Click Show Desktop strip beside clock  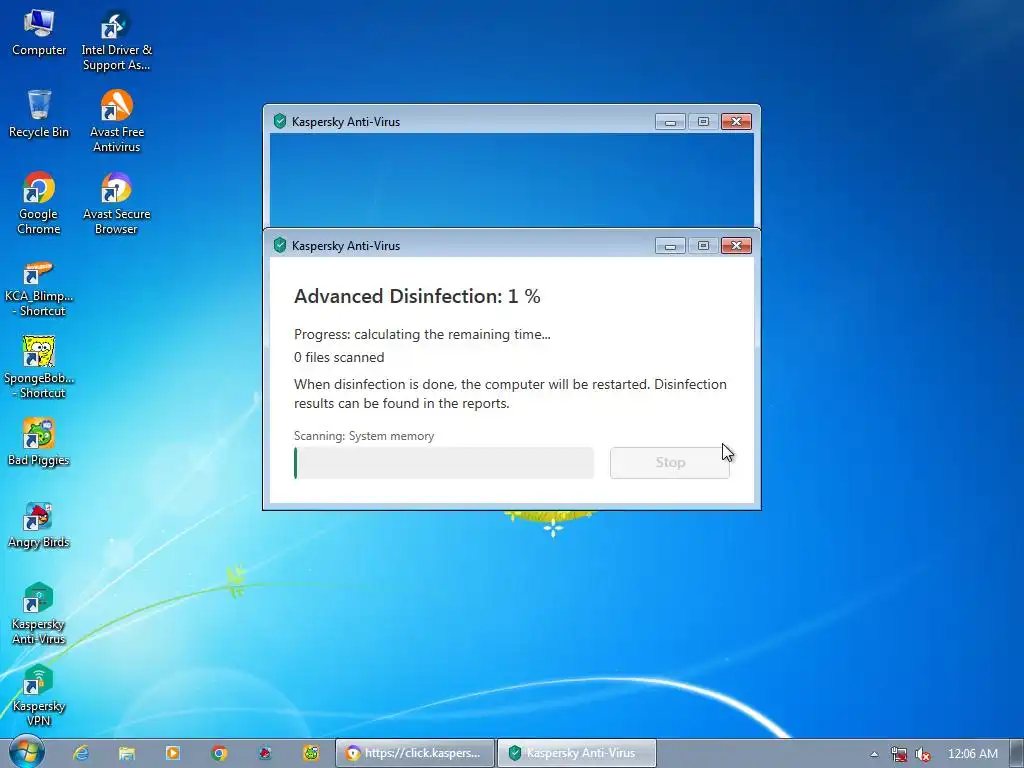[x=1017, y=753]
